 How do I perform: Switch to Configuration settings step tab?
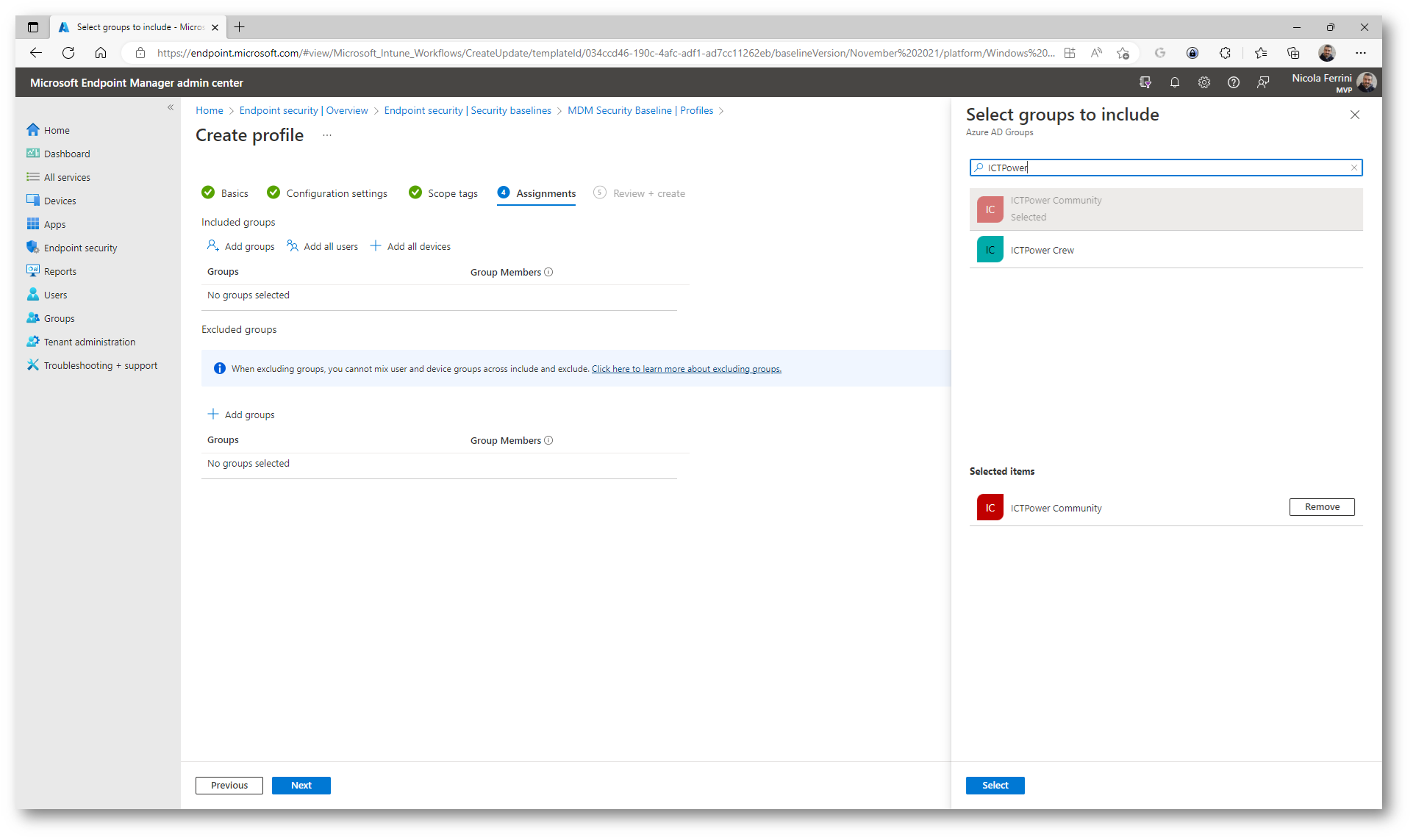[336, 193]
